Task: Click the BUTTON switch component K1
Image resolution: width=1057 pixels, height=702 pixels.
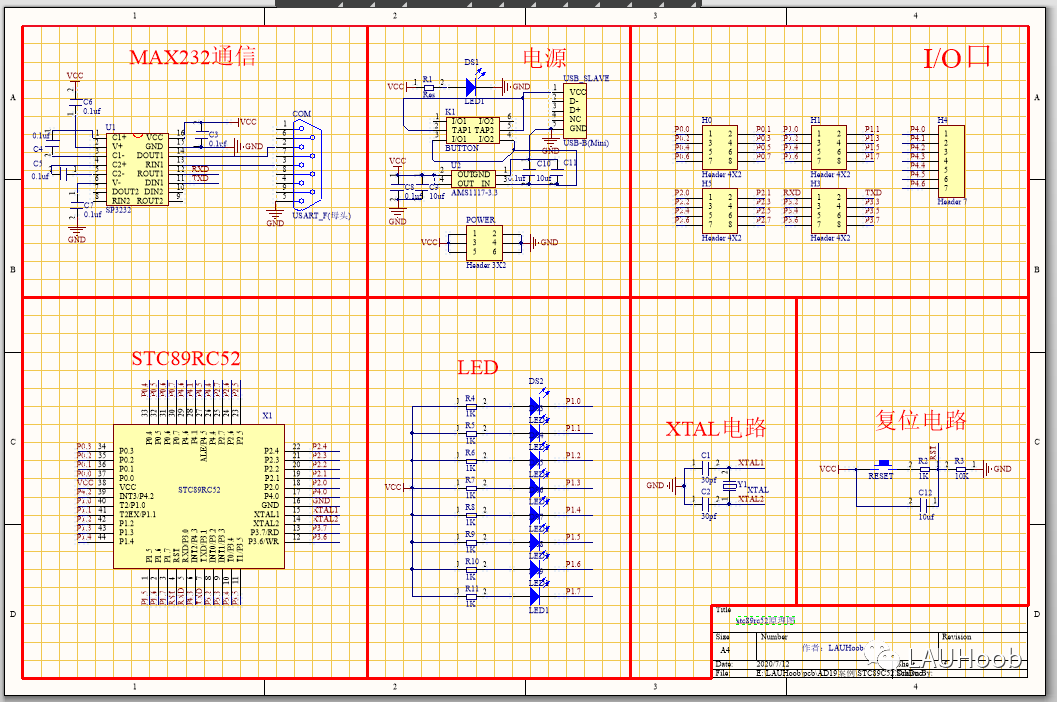Action: click(x=473, y=130)
